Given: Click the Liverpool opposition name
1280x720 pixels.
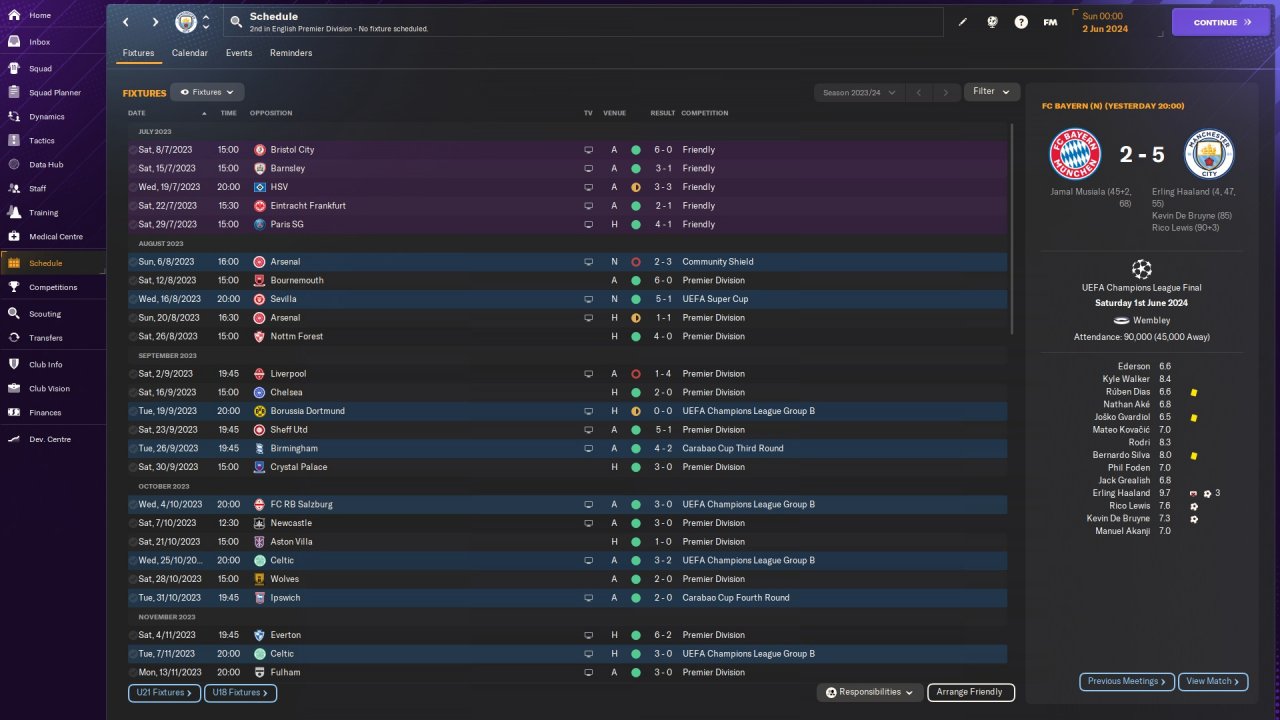Looking at the screenshot, I should click(289, 374).
